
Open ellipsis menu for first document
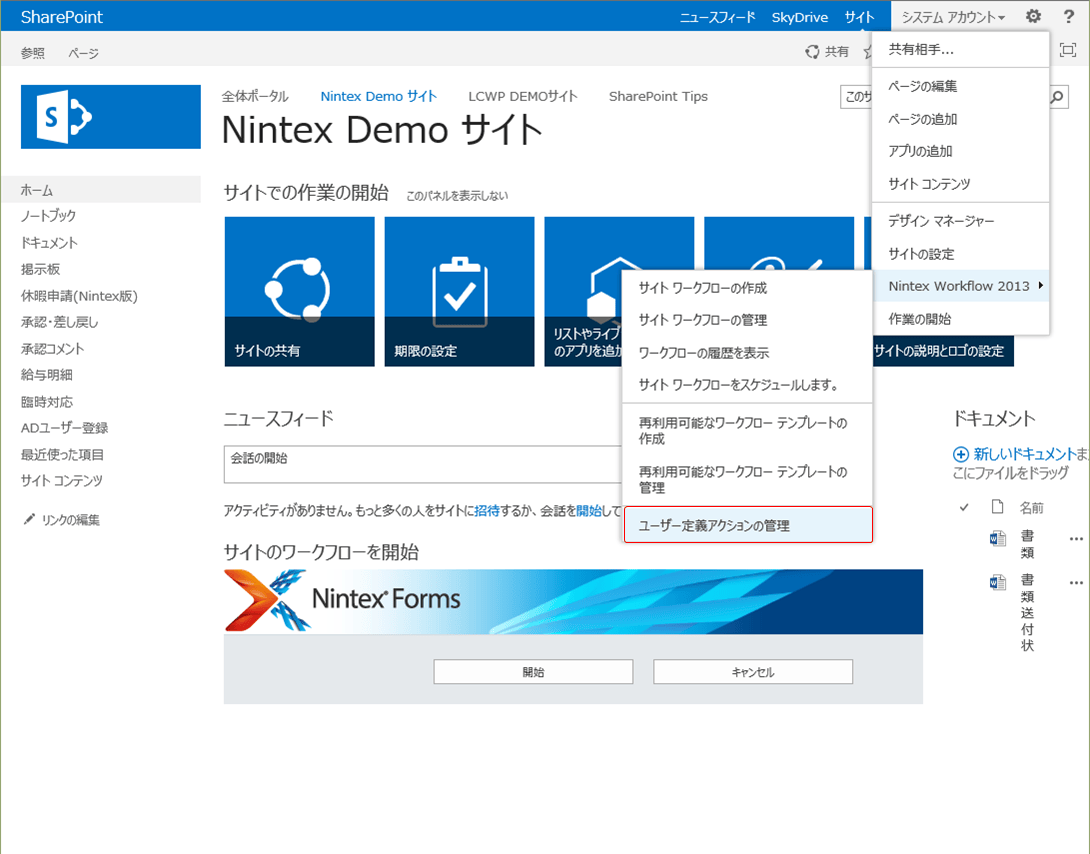(x=1076, y=539)
